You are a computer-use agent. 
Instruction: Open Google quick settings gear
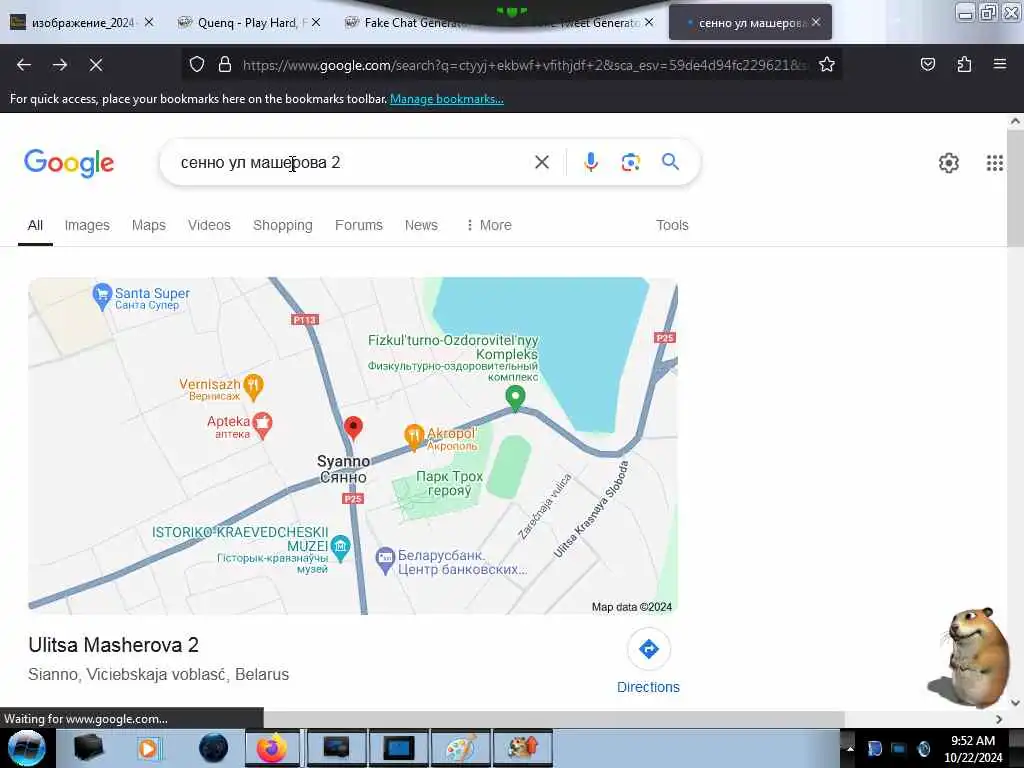point(948,163)
